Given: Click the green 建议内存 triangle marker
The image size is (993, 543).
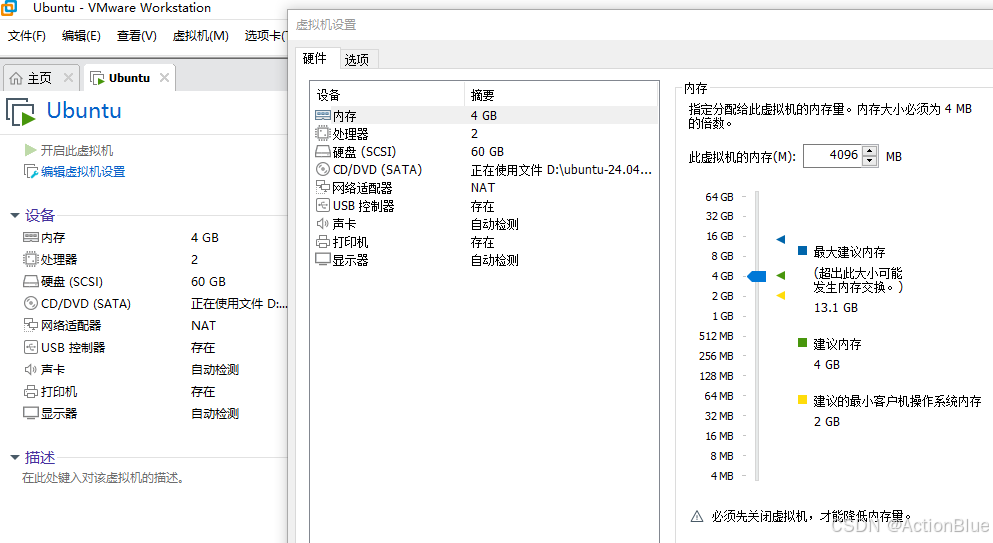Looking at the screenshot, I should tap(781, 276).
